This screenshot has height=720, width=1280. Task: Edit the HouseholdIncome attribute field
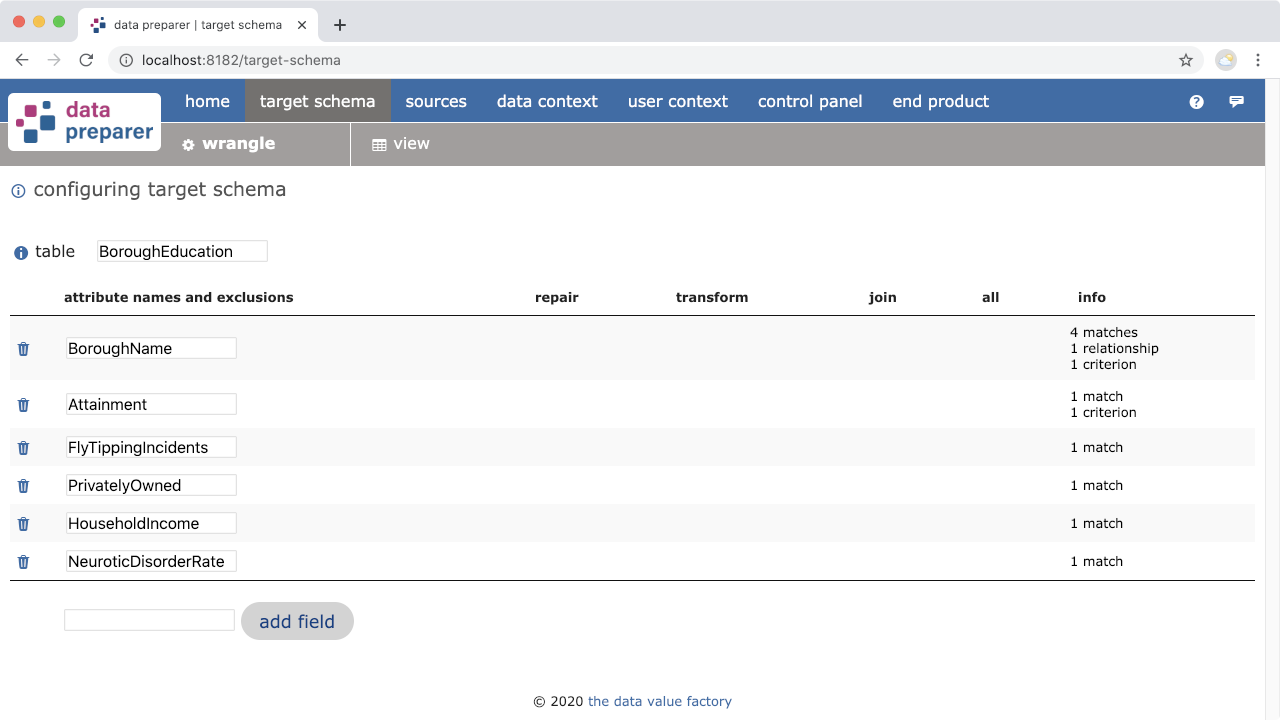[152, 523]
